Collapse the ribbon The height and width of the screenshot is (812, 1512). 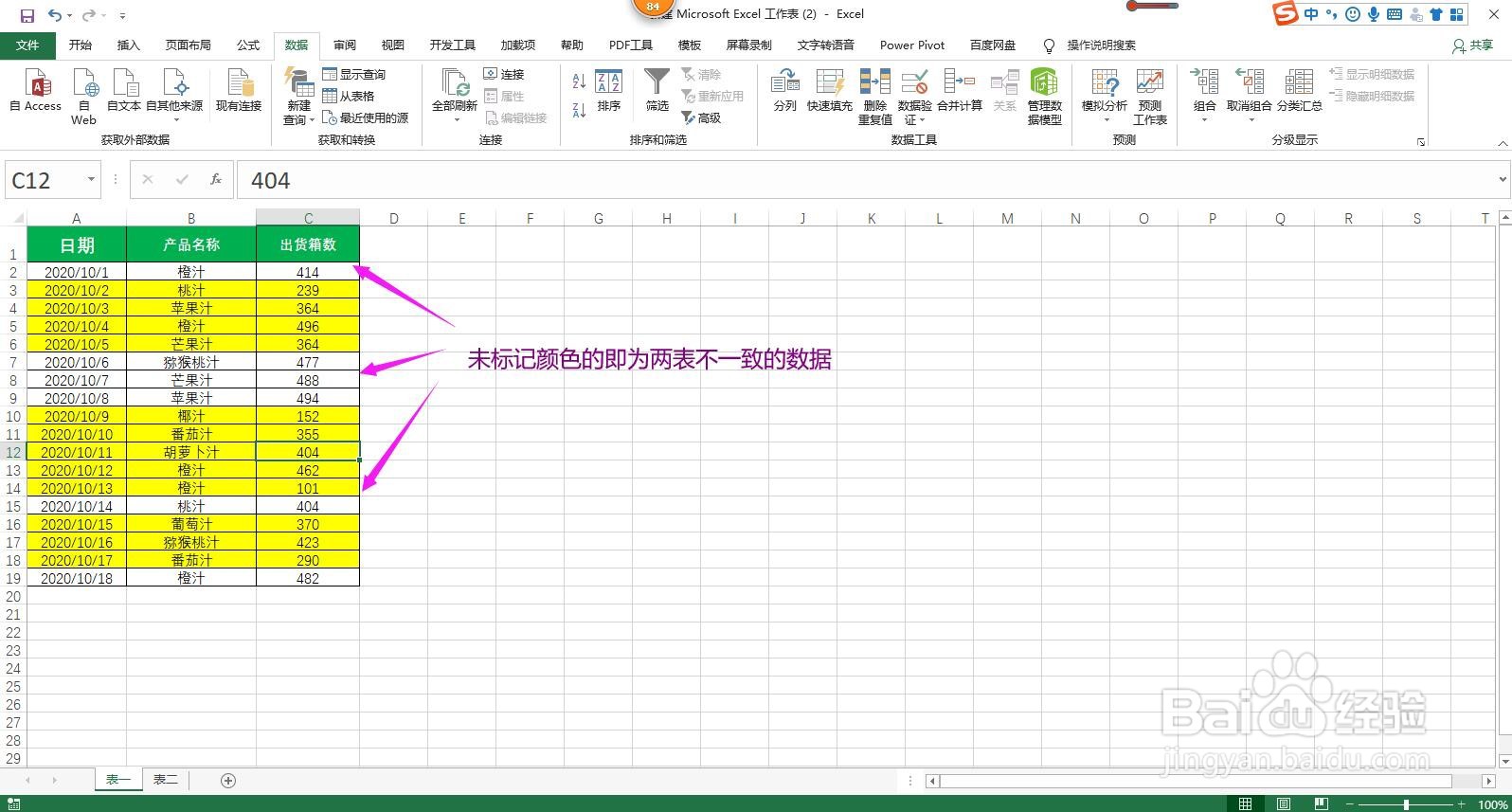(x=1503, y=143)
